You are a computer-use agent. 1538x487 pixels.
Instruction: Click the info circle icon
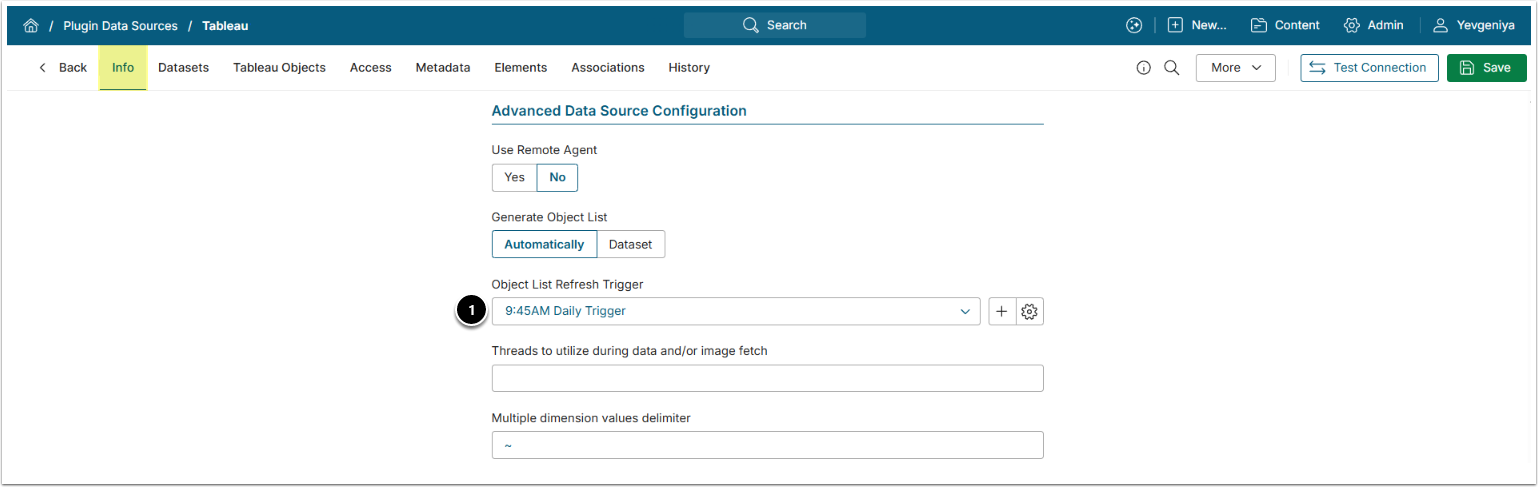coord(1144,68)
